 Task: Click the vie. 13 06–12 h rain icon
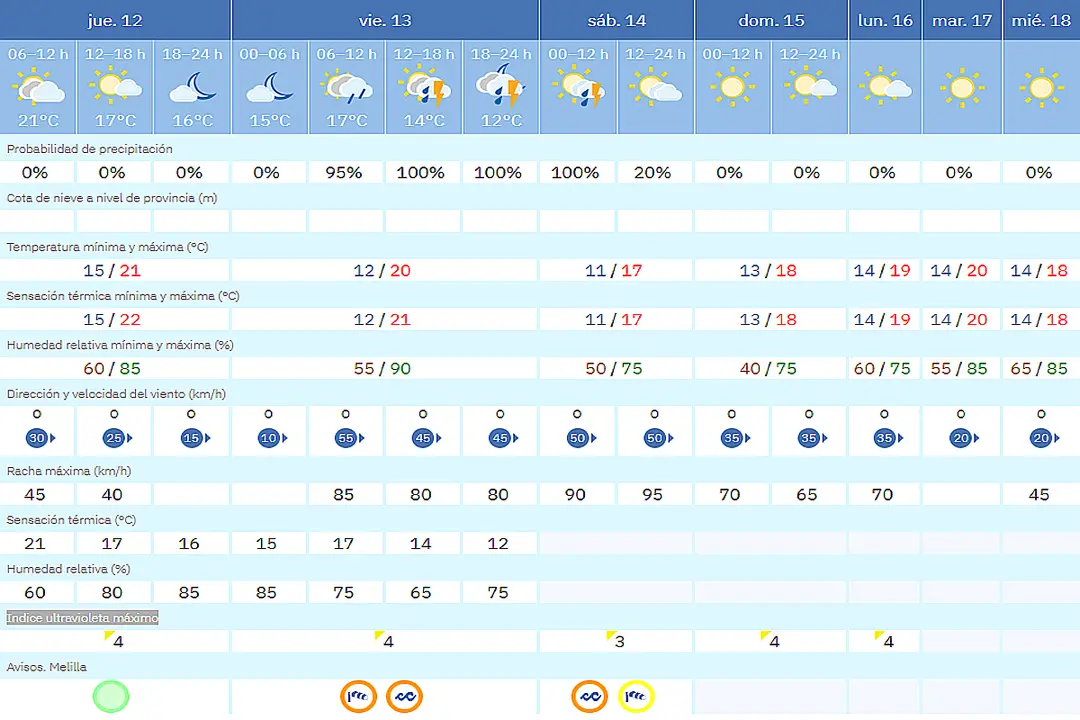click(x=346, y=88)
